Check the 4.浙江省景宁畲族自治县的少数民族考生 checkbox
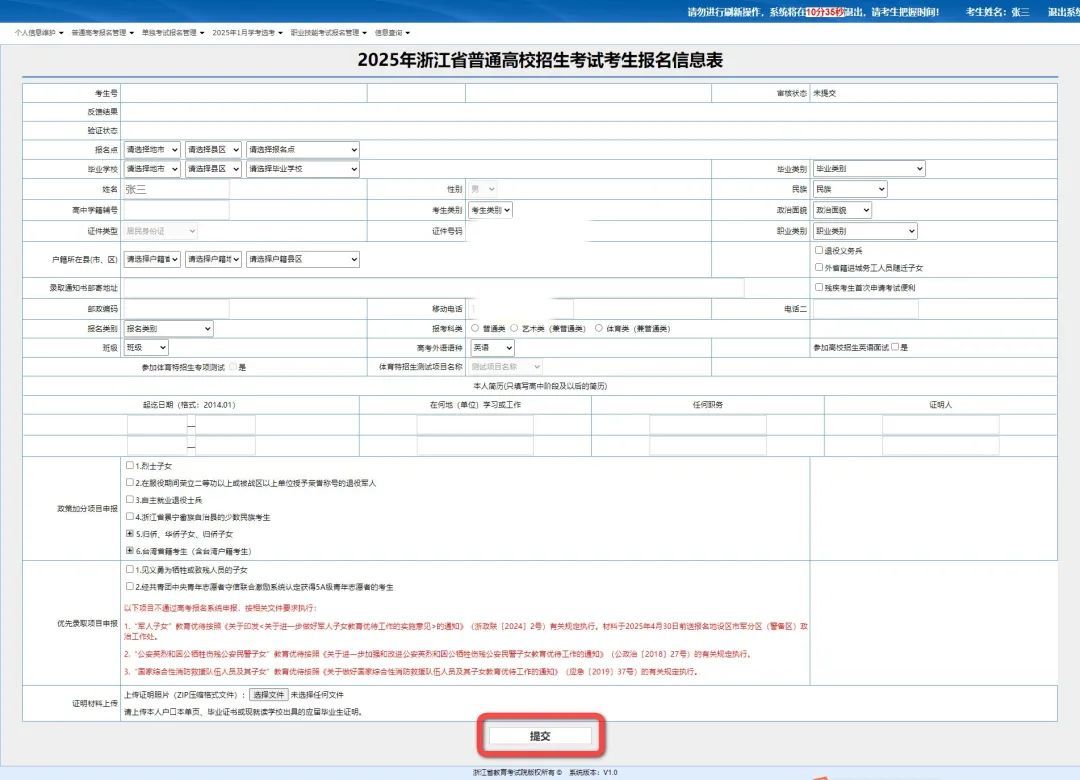Viewport: 1080px width, 780px height. click(129, 517)
